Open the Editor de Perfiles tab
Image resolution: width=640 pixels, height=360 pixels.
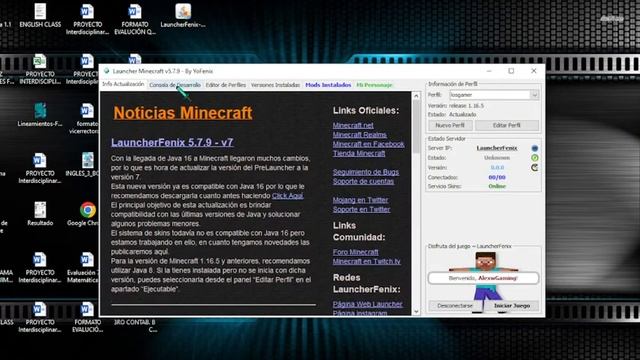(x=226, y=85)
